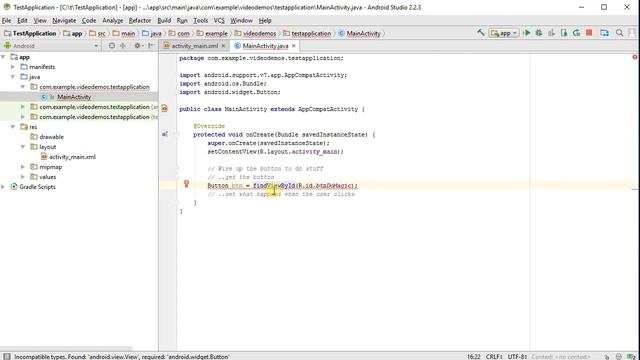Click TestApplication breadcrumb
This screenshot has width=640, height=360.
coord(30,33)
